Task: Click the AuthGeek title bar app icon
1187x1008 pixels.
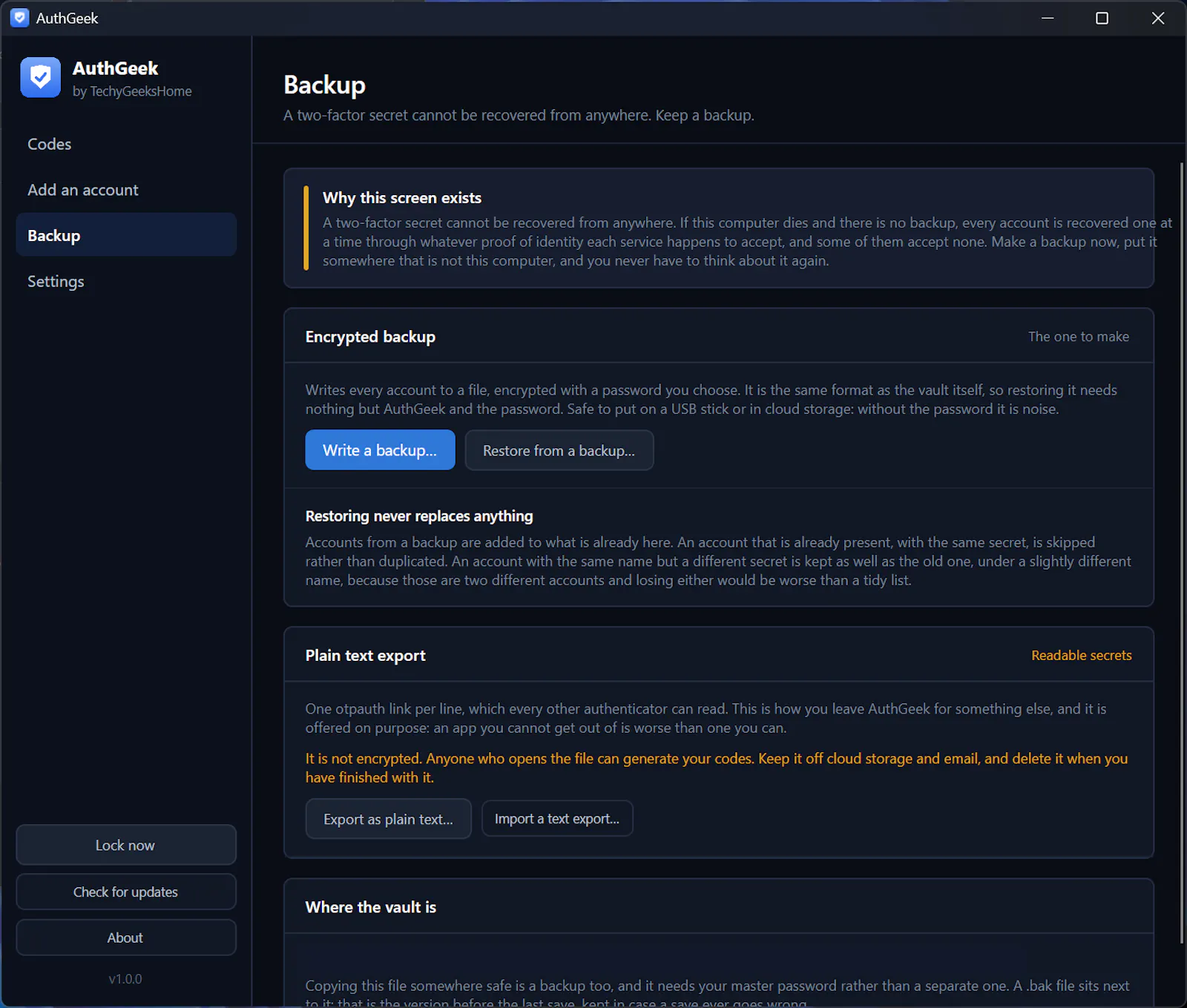Action: [x=19, y=18]
